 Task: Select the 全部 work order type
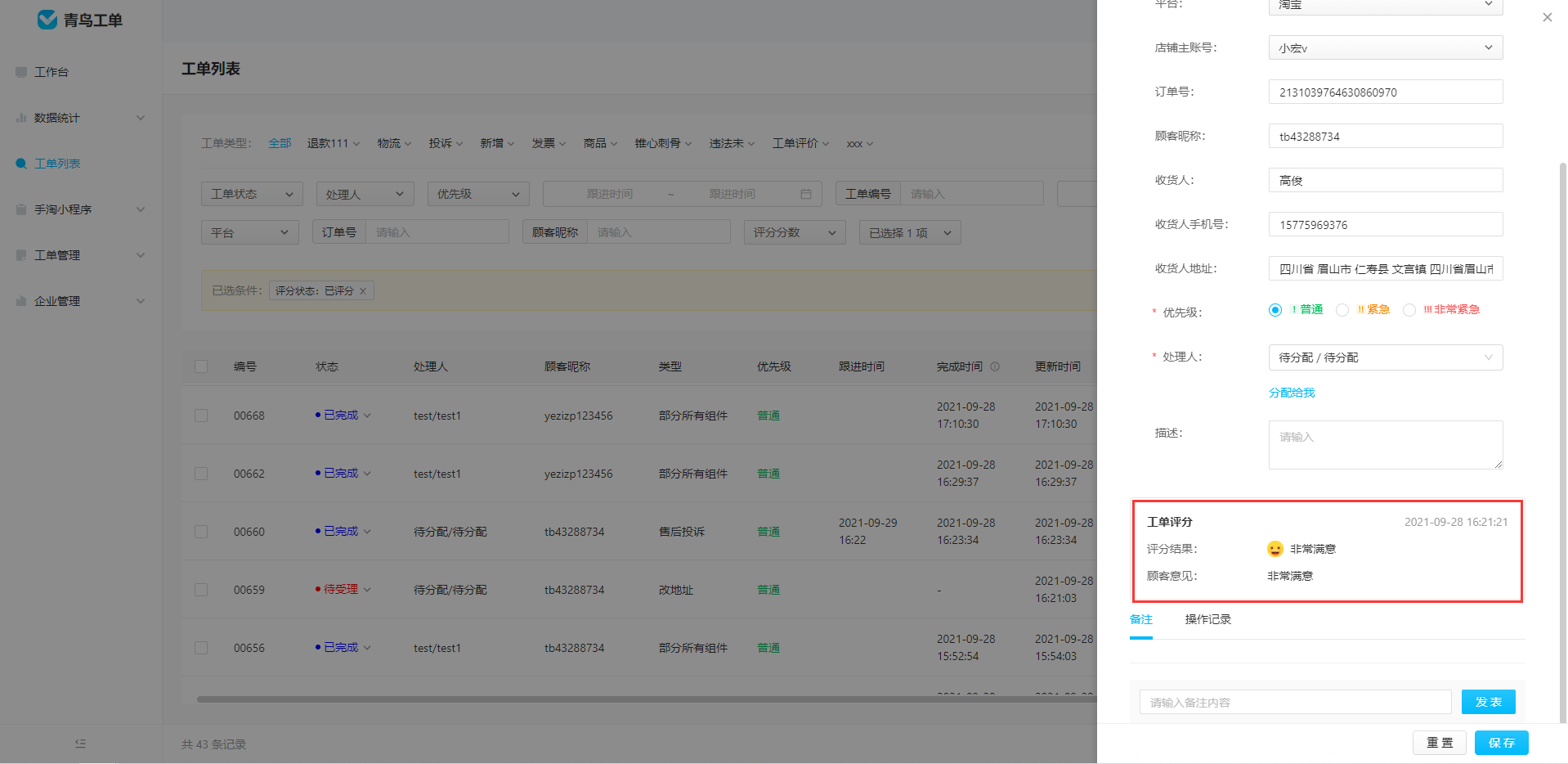click(280, 143)
